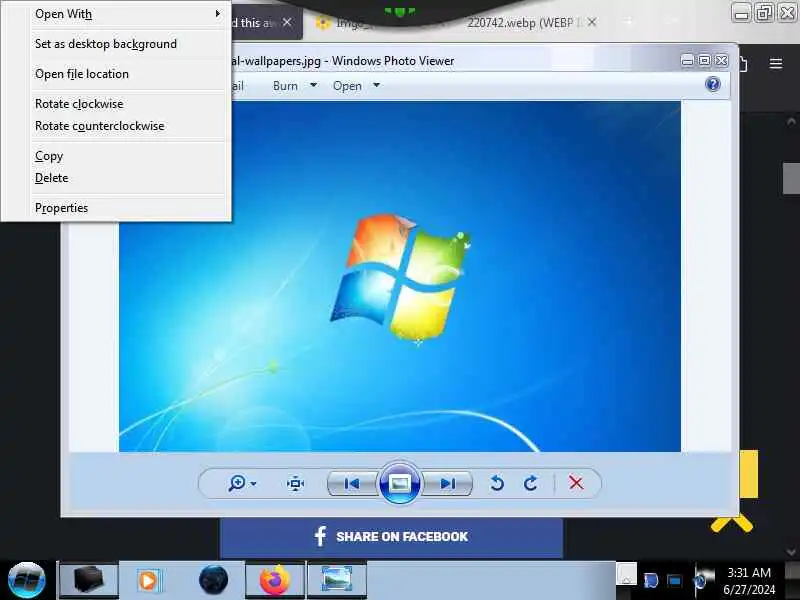Open the volume tray icon
The width and height of the screenshot is (800, 600).
point(702,579)
